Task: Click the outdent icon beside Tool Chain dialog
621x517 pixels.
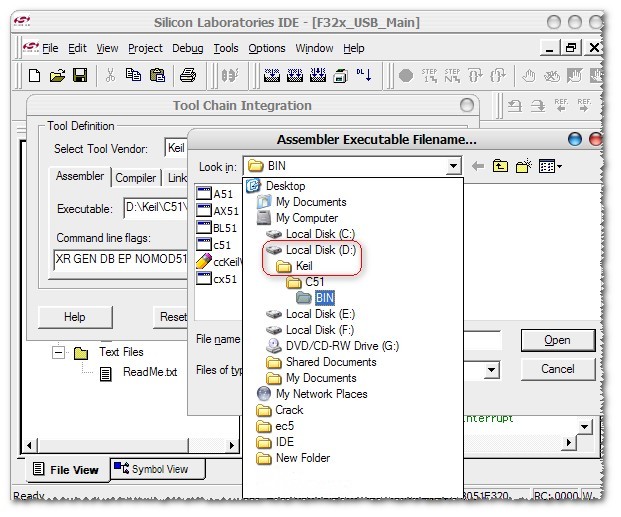Action: pos(515,106)
